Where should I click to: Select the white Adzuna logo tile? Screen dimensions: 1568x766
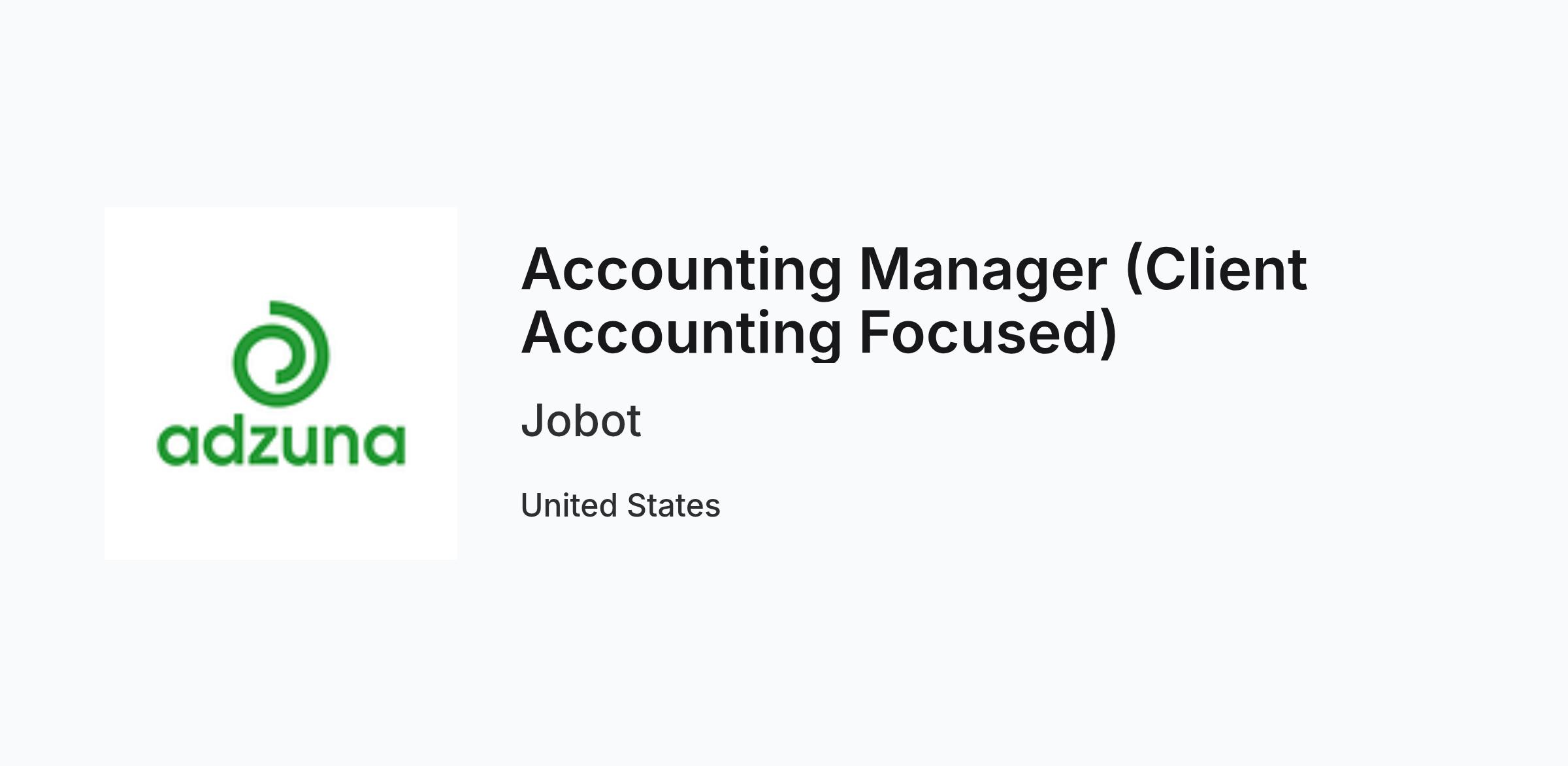tap(281, 383)
